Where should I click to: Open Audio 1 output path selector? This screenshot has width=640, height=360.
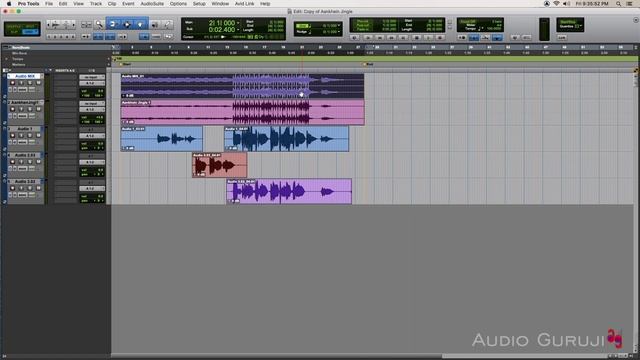click(x=92, y=136)
